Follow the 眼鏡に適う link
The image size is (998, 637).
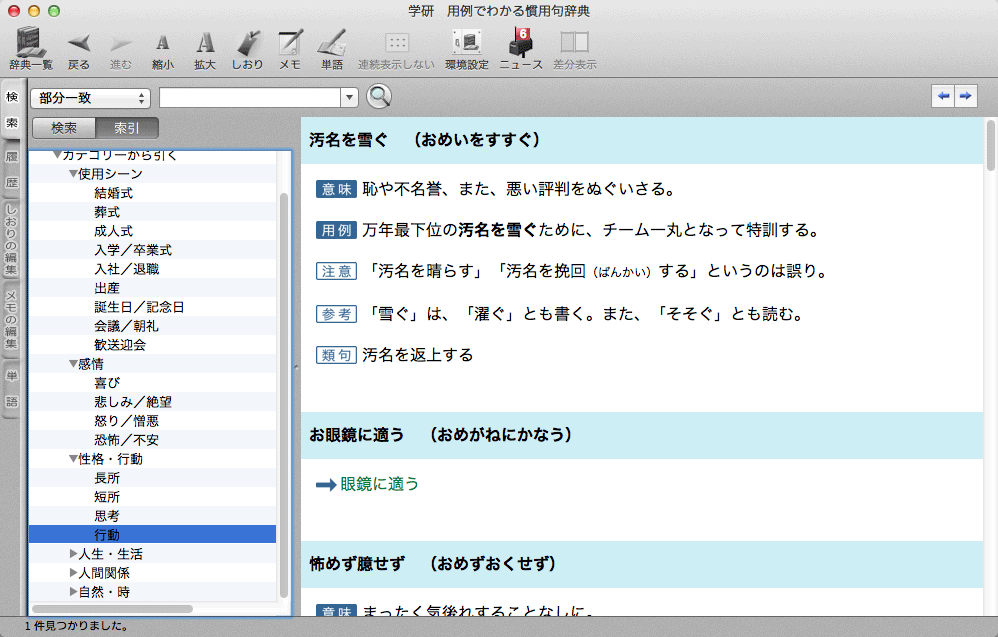tap(379, 484)
